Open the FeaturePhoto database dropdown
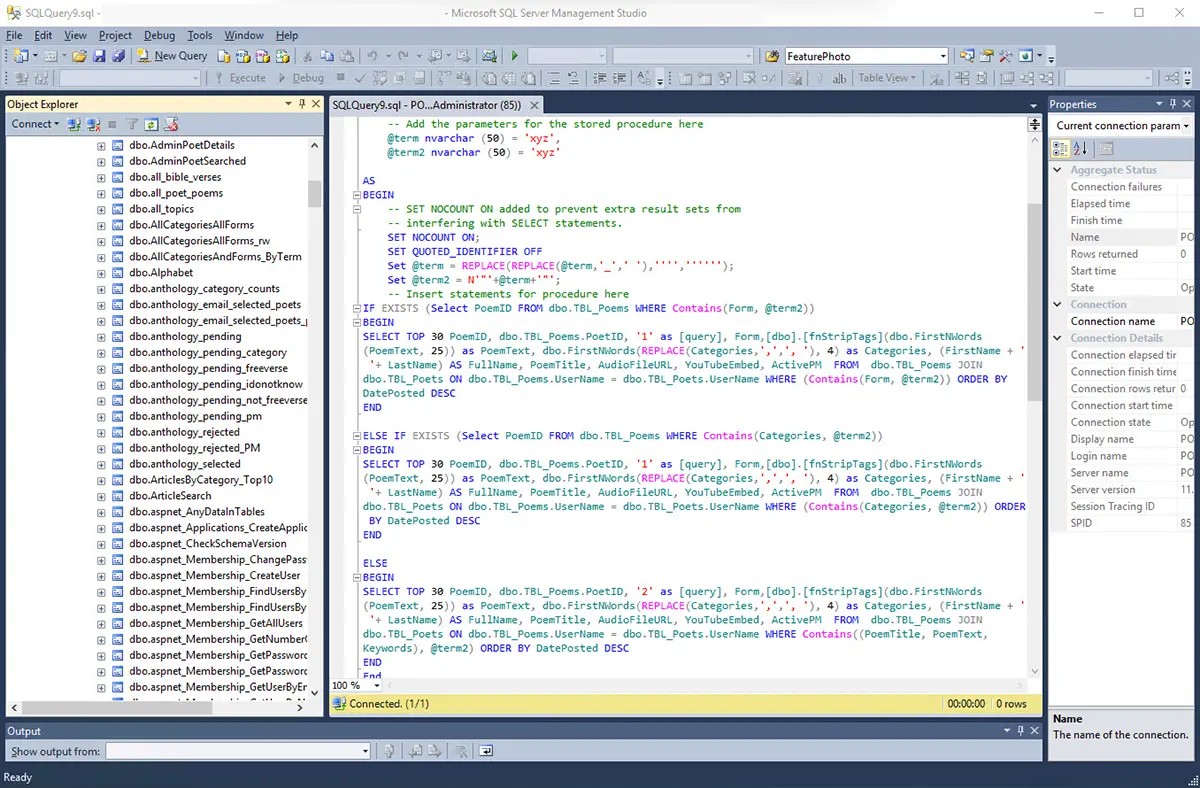 (x=942, y=56)
